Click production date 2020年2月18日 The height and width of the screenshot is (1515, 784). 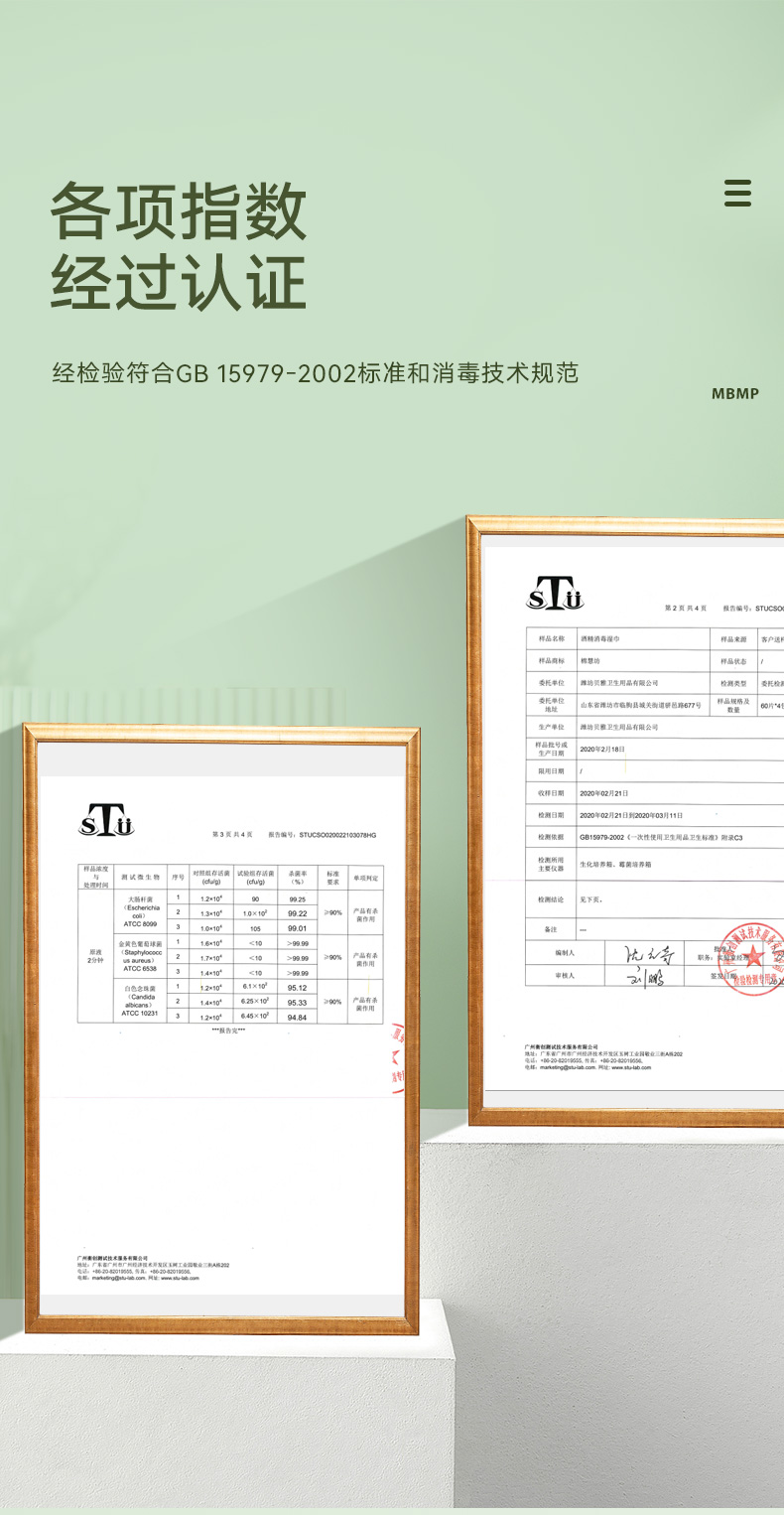pos(603,749)
